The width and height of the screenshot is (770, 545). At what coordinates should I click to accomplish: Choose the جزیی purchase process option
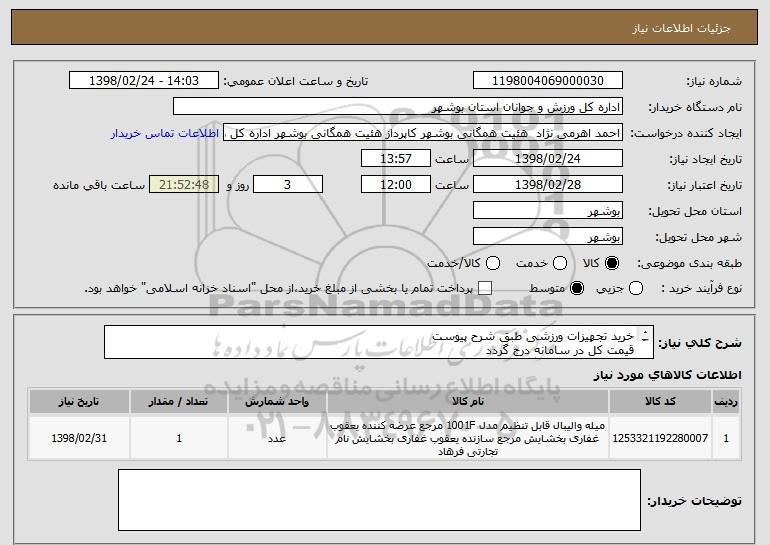635,289
